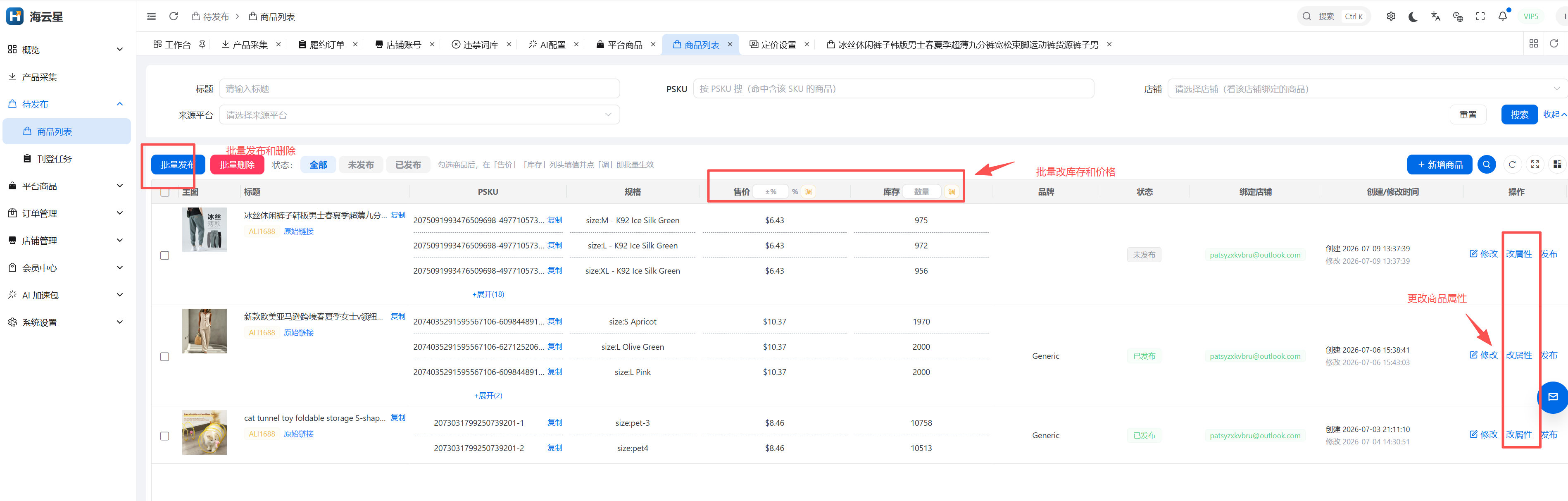Tick the select-all checkbox in table header

pyautogui.click(x=165, y=192)
